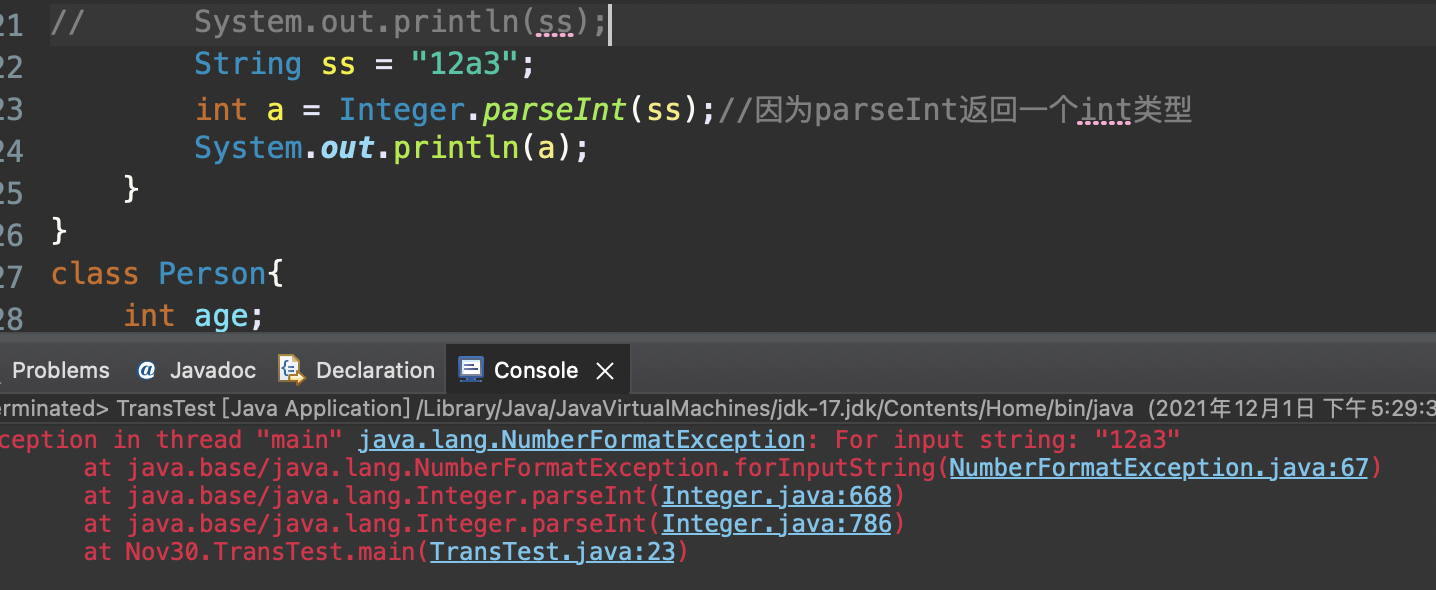Click the Javadoc @ icon
Screen dimensions: 1436x590
click(147, 369)
